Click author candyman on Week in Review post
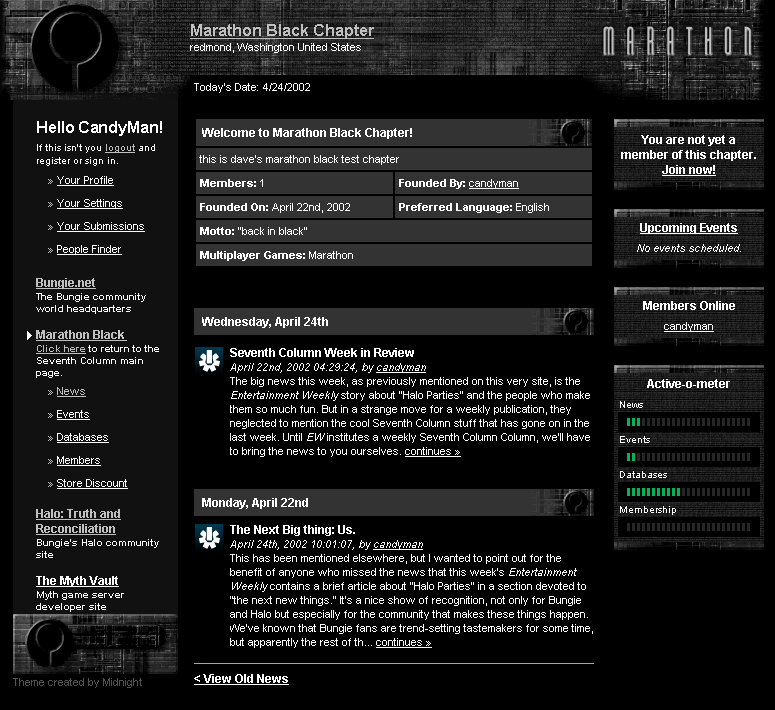This screenshot has width=775, height=710. tap(401, 367)
